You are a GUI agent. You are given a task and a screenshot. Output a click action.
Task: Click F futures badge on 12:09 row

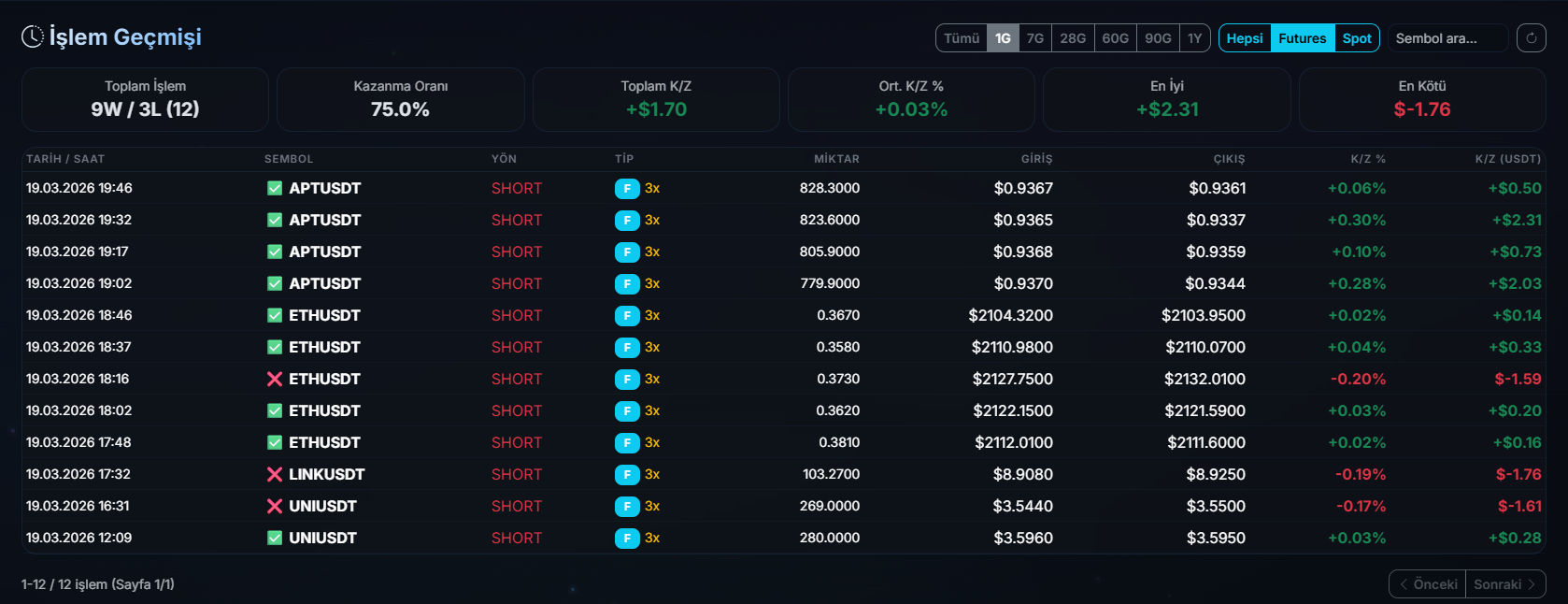[627, 538]
